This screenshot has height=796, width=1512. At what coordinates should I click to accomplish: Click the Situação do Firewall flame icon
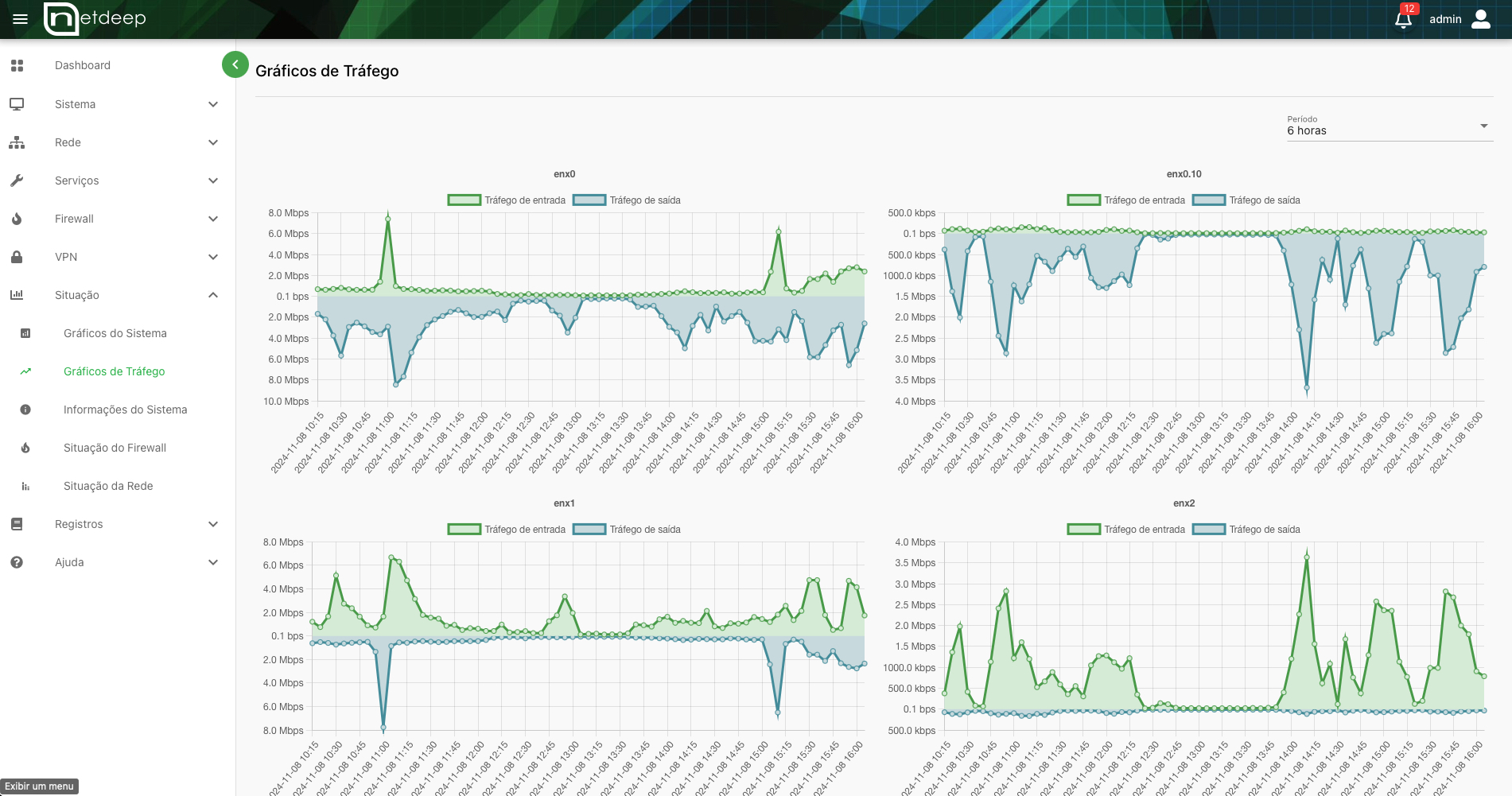[25, 448]
